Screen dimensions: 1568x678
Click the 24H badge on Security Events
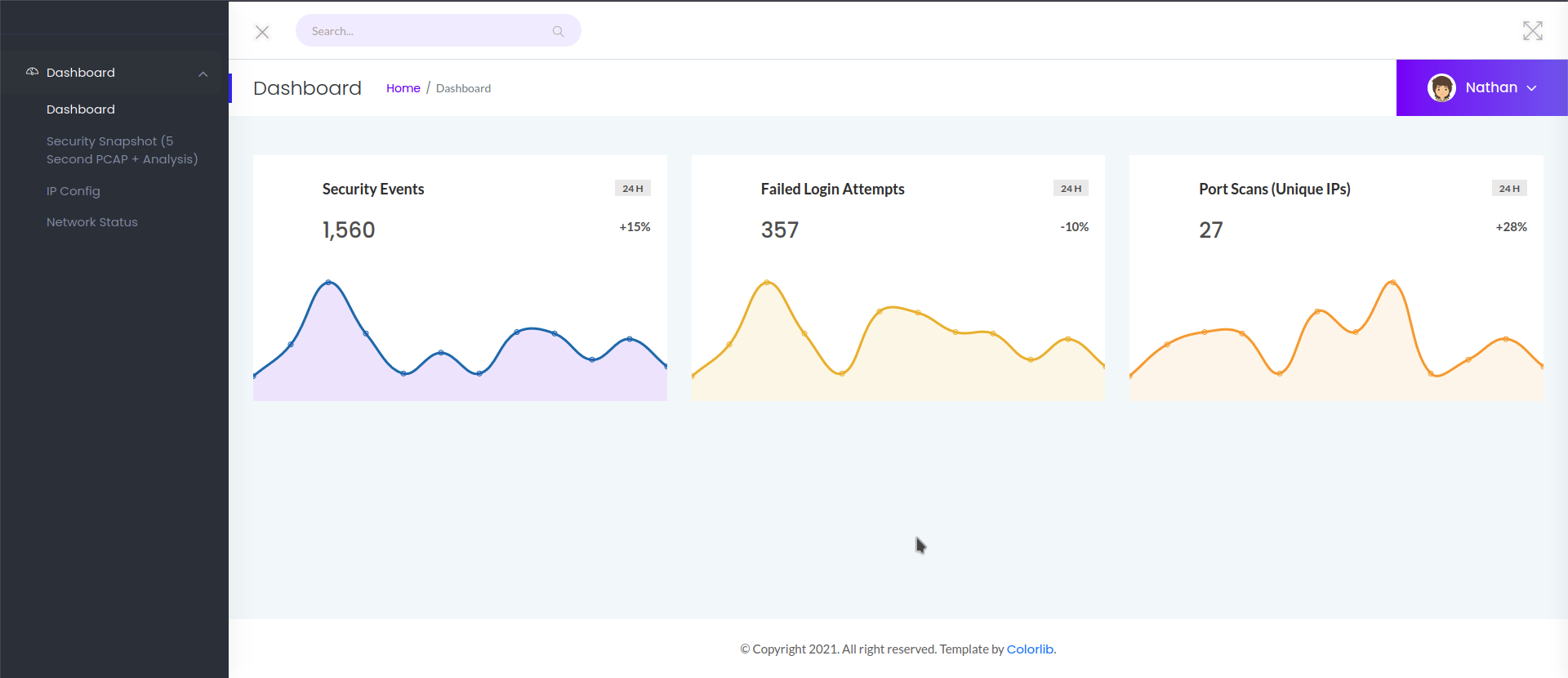coord(632,189)
